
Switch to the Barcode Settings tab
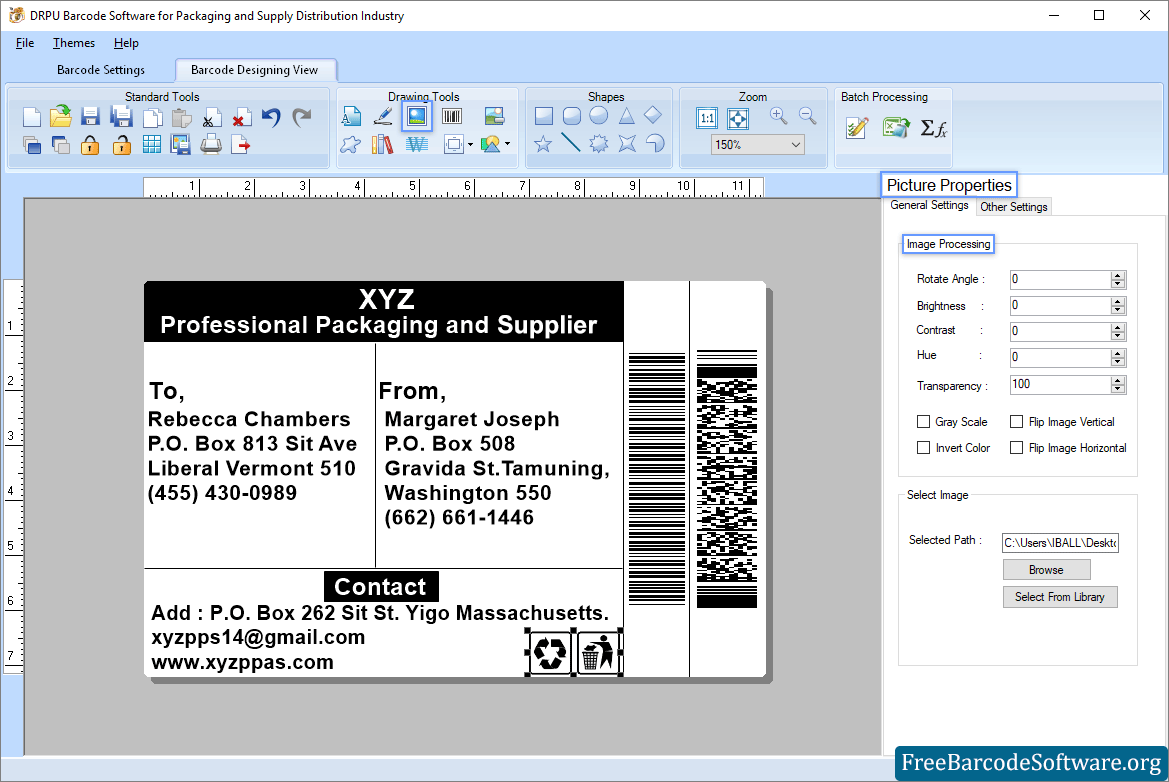[101, 70]
